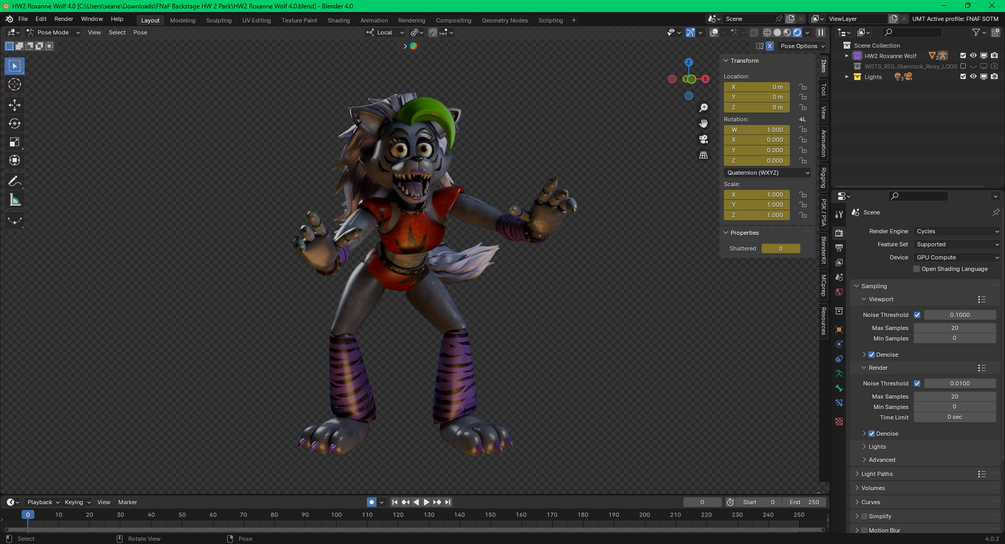
Task: Switch to perspective/orthographic grid icon
Action: 704,155
